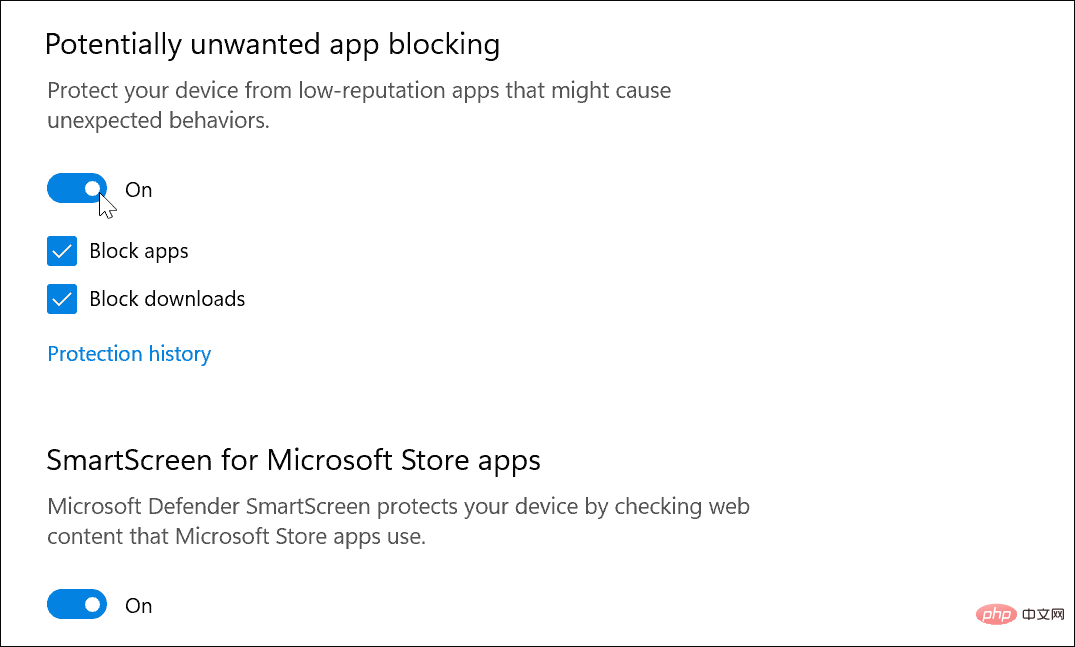Click the On label under SmartScreen section
Viewport: 1075px width, 647px height.
[x=138, y=604]
